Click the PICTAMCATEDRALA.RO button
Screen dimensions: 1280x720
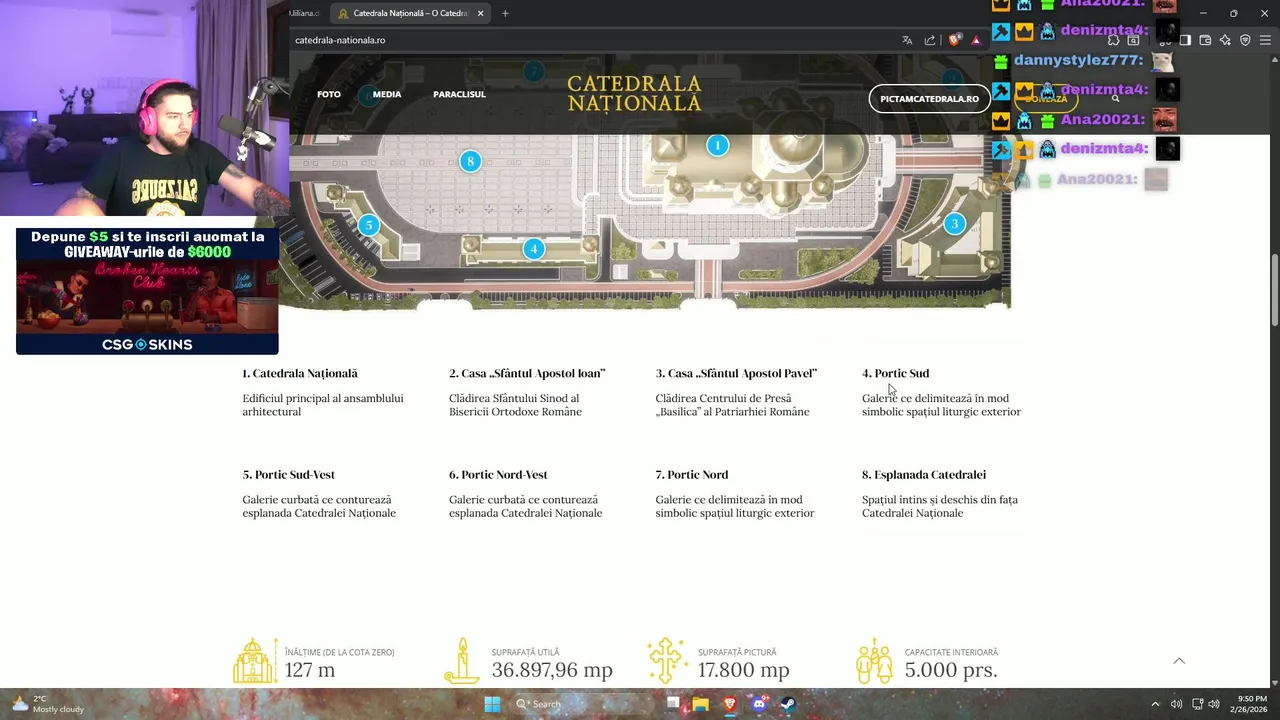tap(929, 99)
